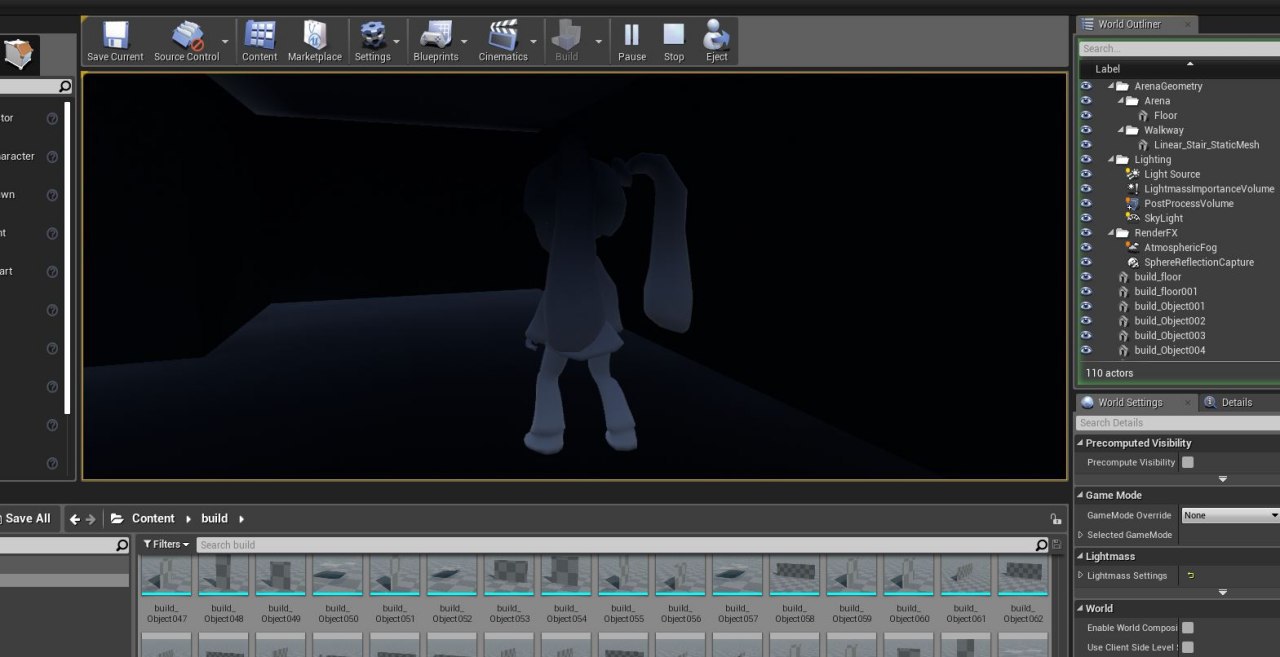Click the Content folder path icon
Viewport: 1280px width, 657px height.
click(117, 518)
